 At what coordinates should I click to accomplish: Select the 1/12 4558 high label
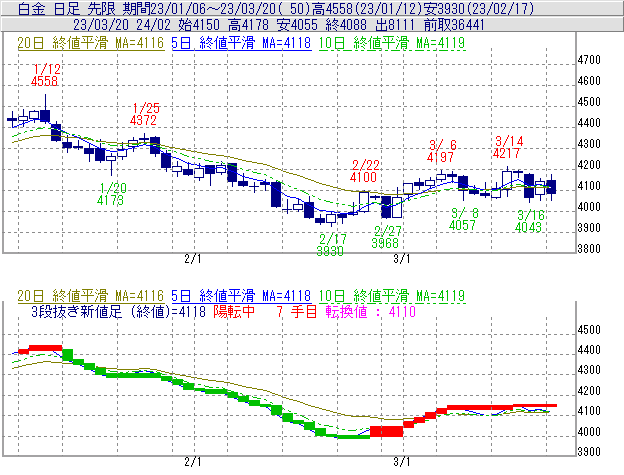tap(45, 75)
